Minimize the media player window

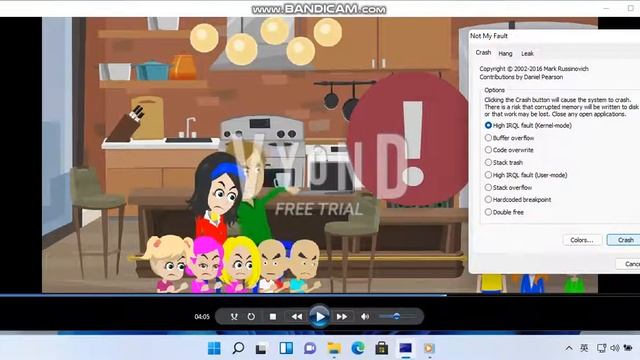tap(606, 8)
